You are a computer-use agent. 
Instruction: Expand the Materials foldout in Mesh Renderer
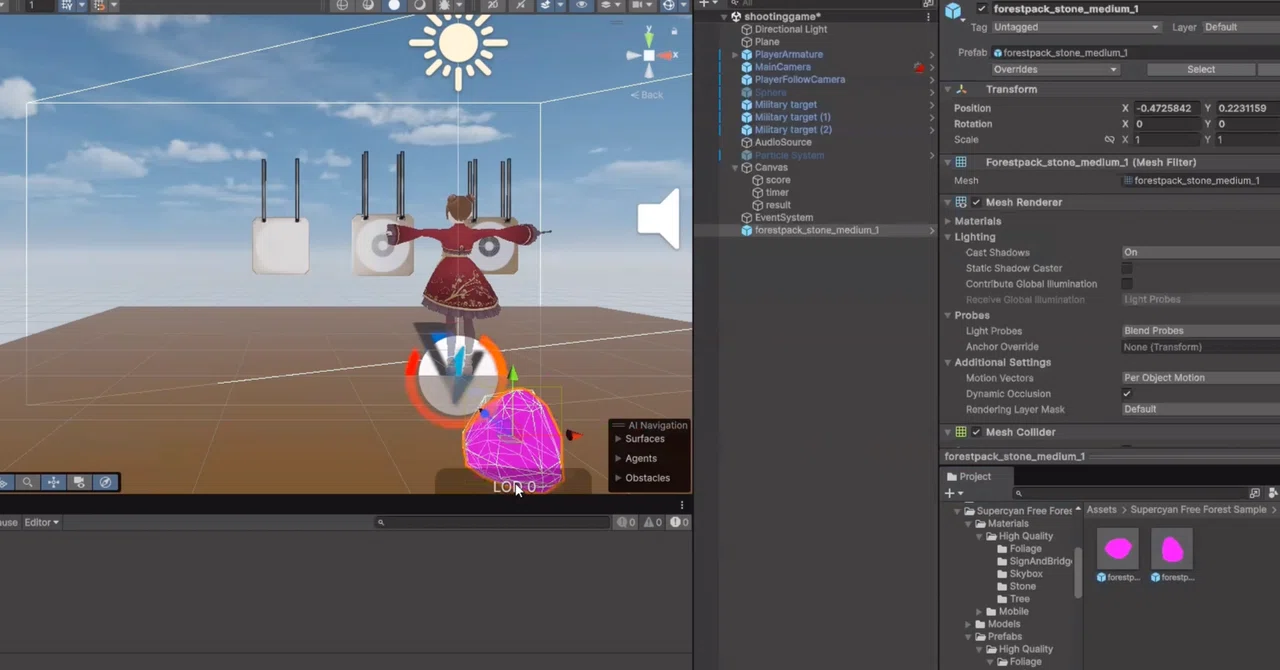pyautogui.click(x=948, y=221)
